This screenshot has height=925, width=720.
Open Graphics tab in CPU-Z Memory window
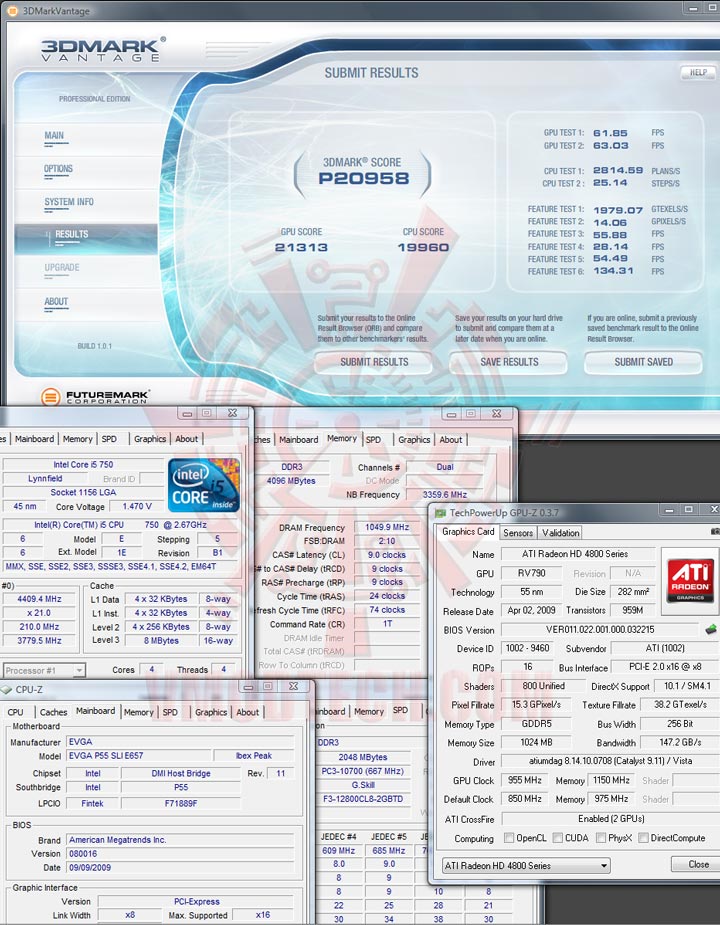pos(414,439)
